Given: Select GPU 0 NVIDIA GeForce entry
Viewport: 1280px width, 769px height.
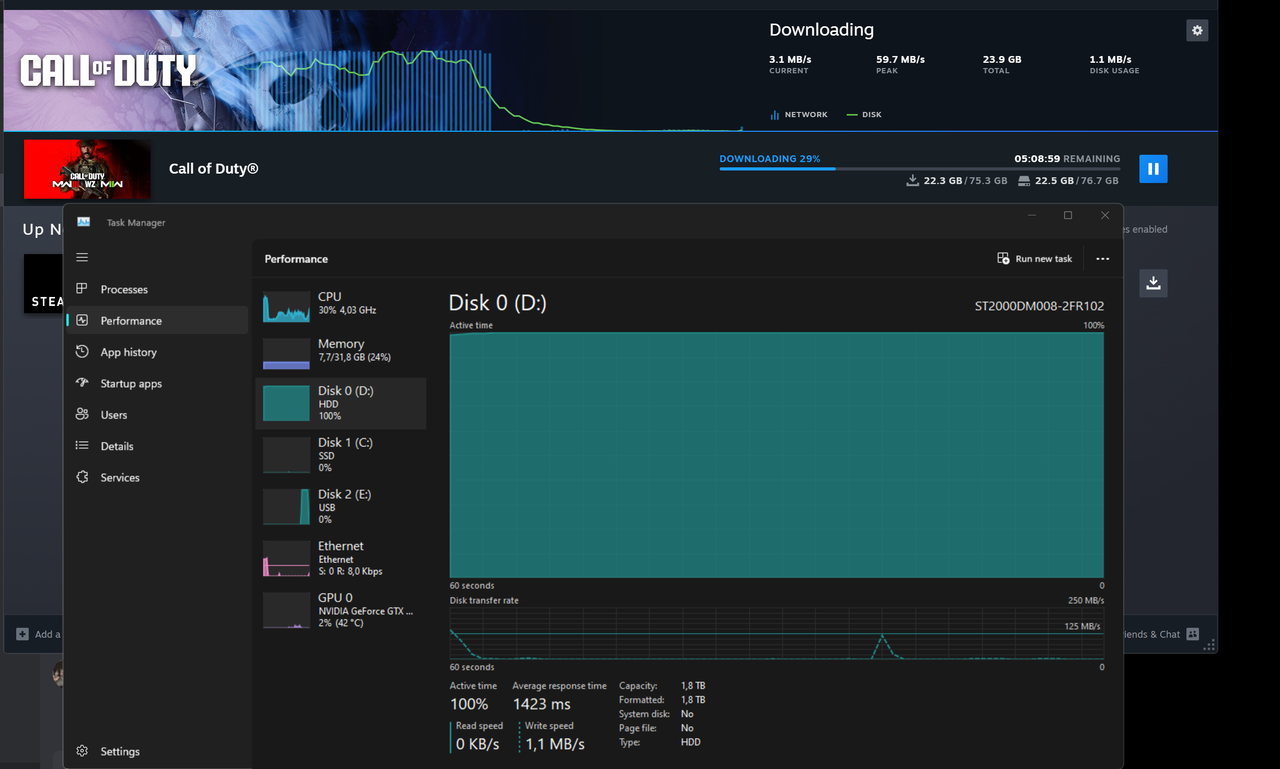Looking at the screenshot, I should click(x=340, y=610).
